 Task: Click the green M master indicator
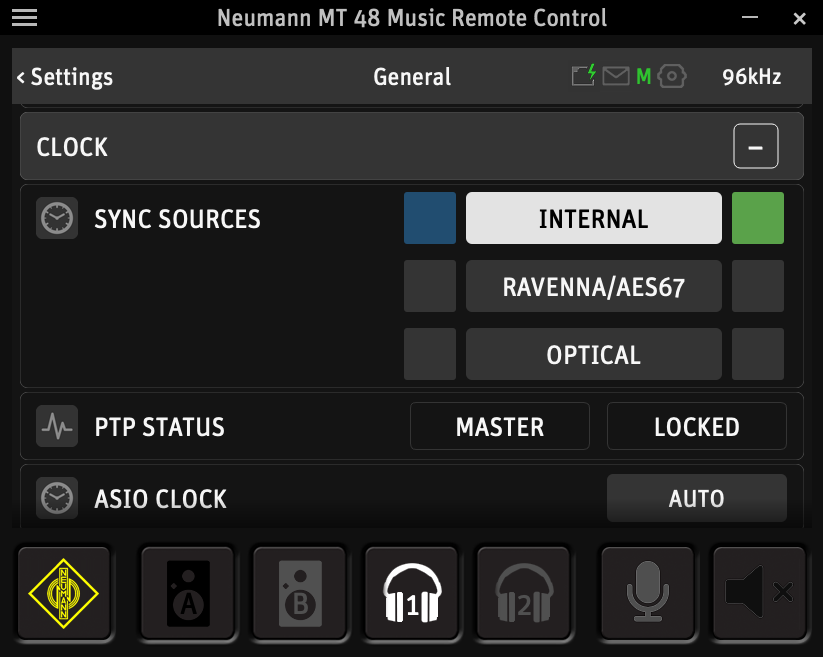pyautogui.click(x=643, y=77)
